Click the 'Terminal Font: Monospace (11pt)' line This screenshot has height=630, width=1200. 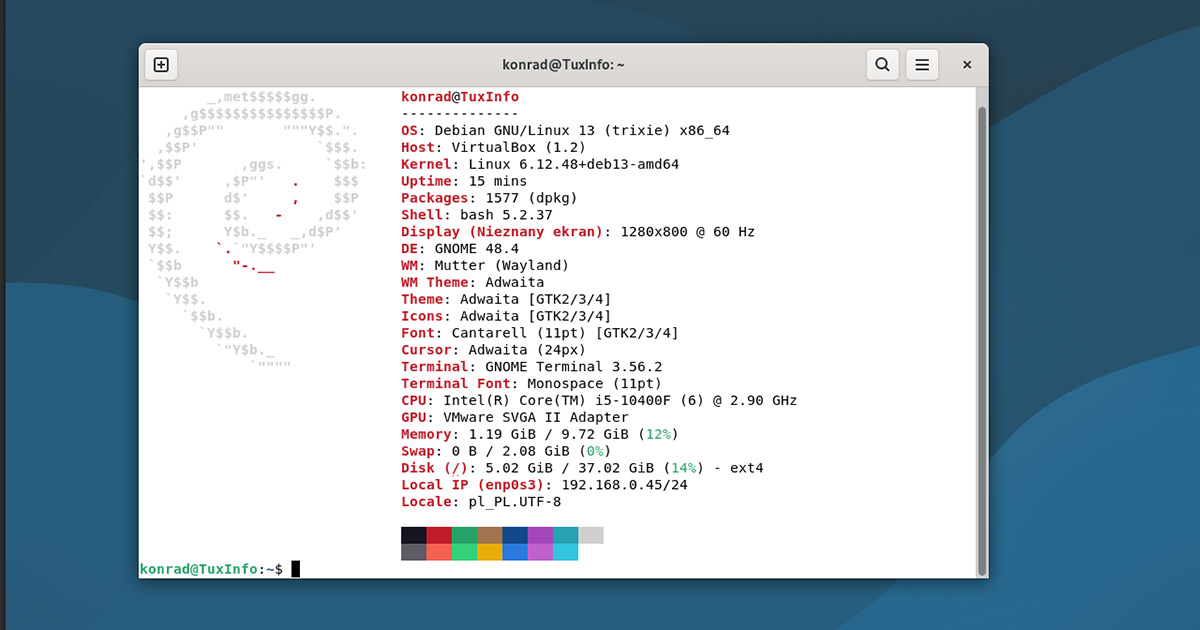(532, 384)
